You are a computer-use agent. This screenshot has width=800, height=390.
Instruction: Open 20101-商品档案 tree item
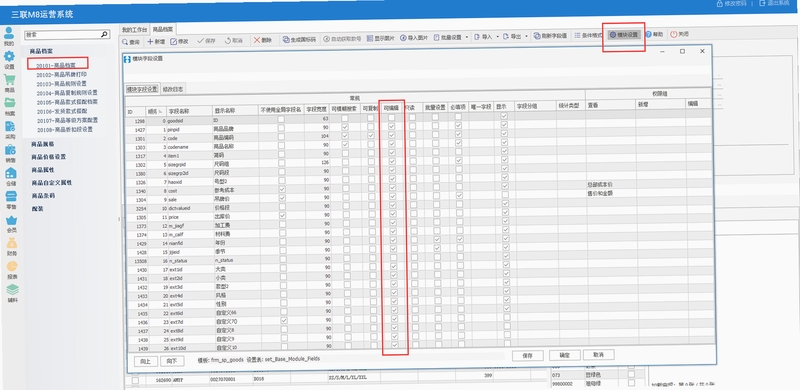coord(56,65)
